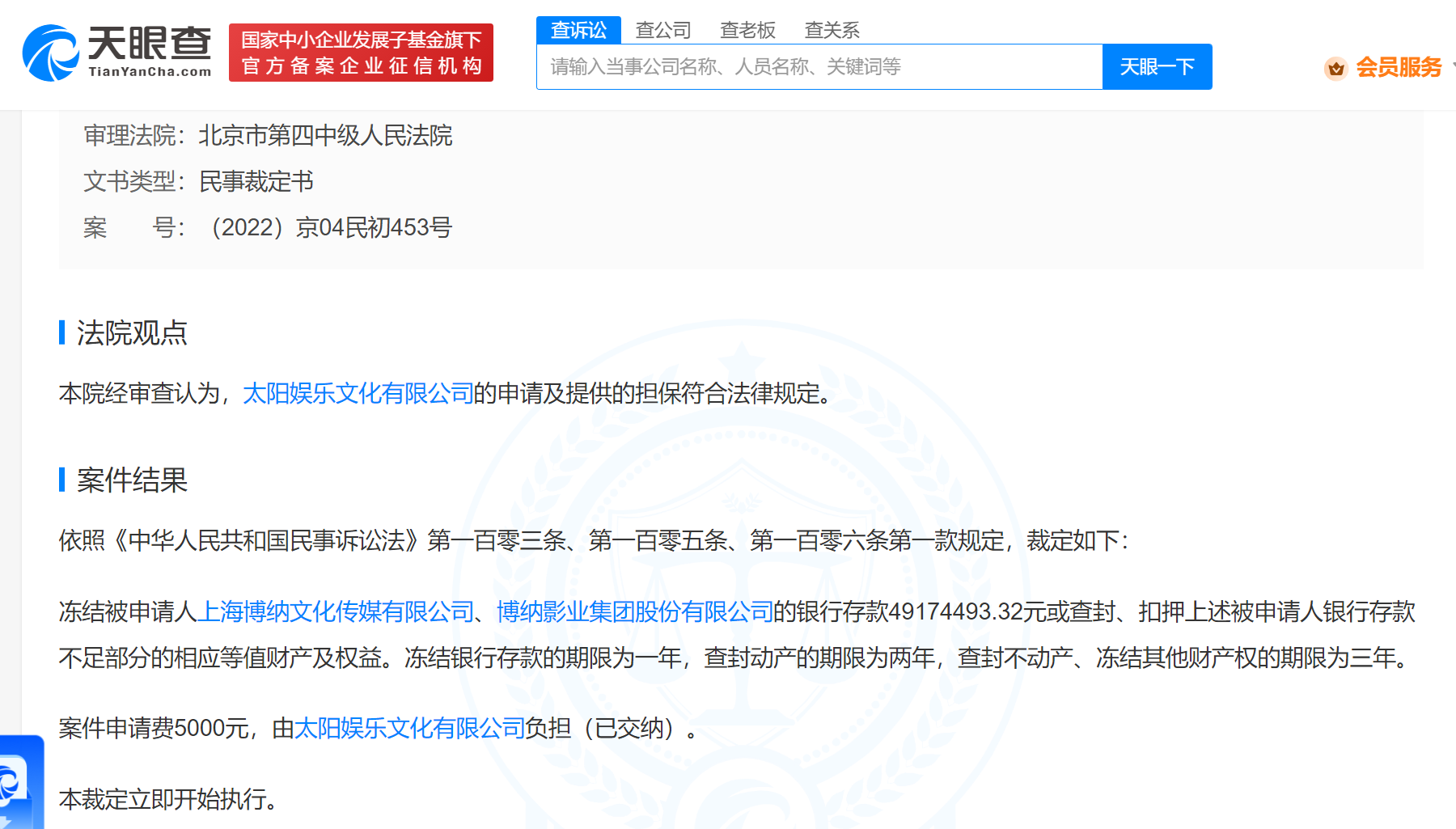Open the 上海博纳文化传媒有限公司 company link
Viewport: 1456px width, 829px height.
coord(336,611)
